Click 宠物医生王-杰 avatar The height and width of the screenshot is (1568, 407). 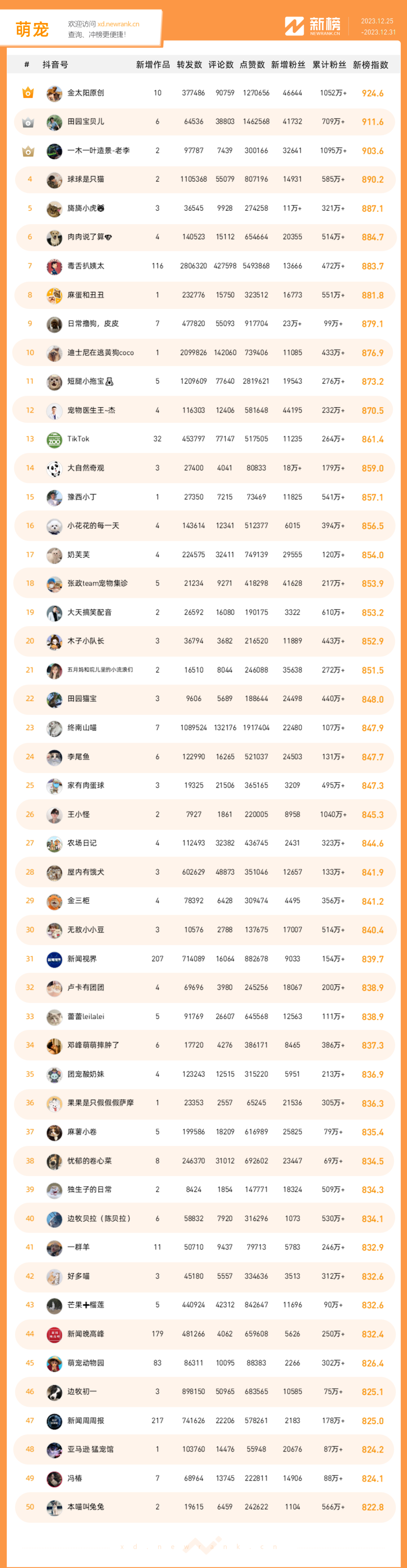click(54, 411)
